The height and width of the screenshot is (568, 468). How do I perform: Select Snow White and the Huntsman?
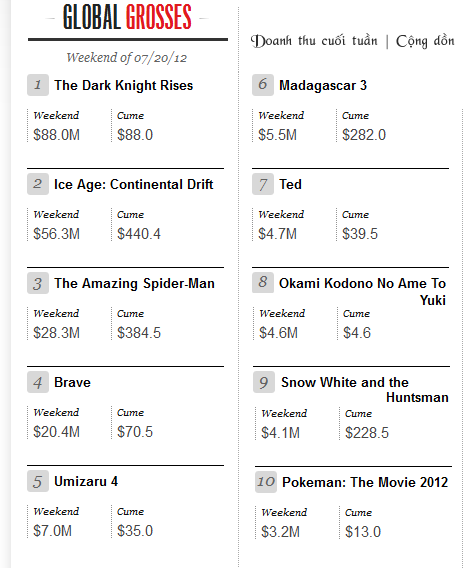point(365,390)
